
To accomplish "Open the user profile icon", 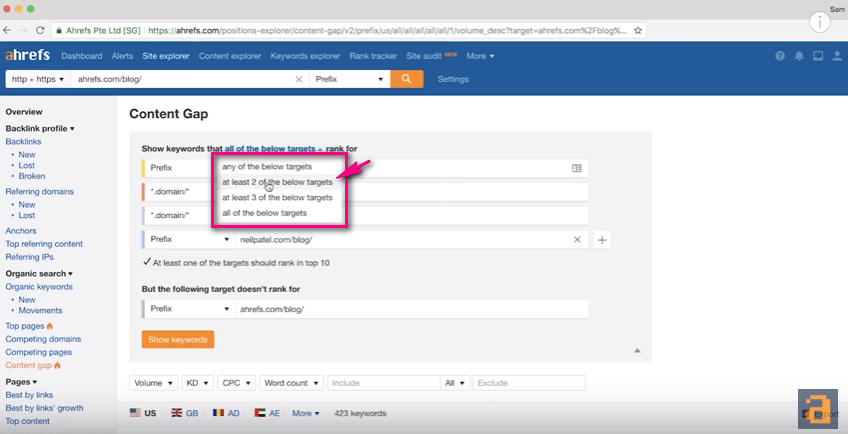I will point(837,56).
